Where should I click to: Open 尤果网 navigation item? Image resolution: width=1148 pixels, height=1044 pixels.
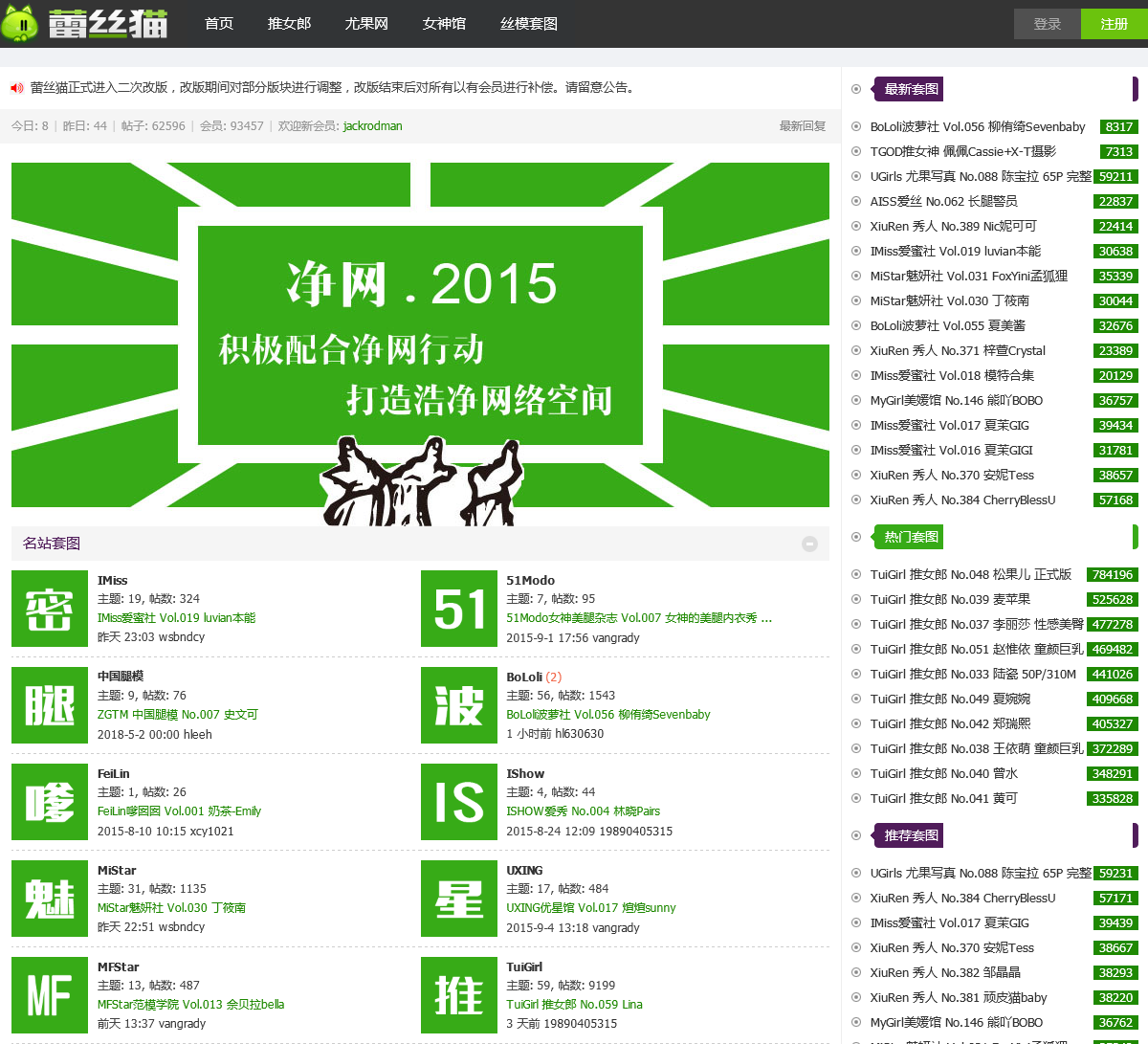click(x=366, y=24)
